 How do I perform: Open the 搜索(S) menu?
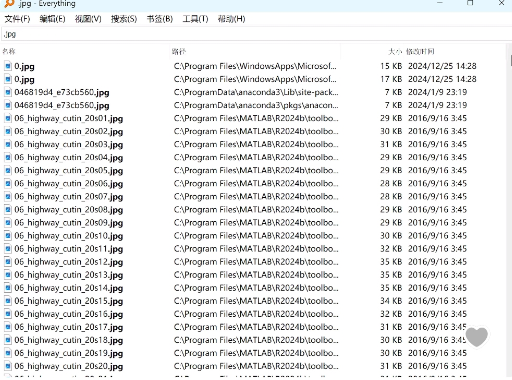pyautogui.click(x=124, y=19)
